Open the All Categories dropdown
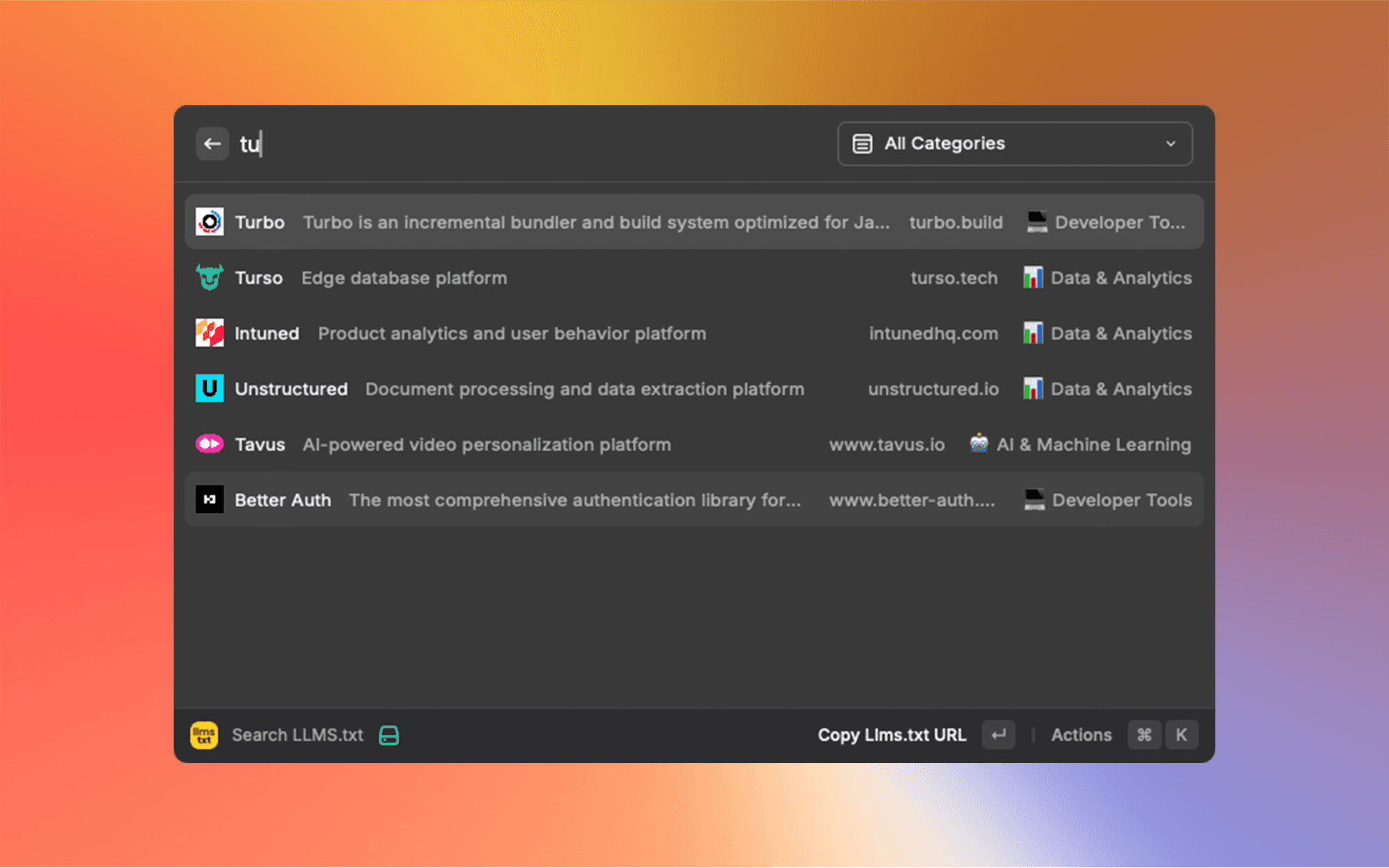 1014,143
